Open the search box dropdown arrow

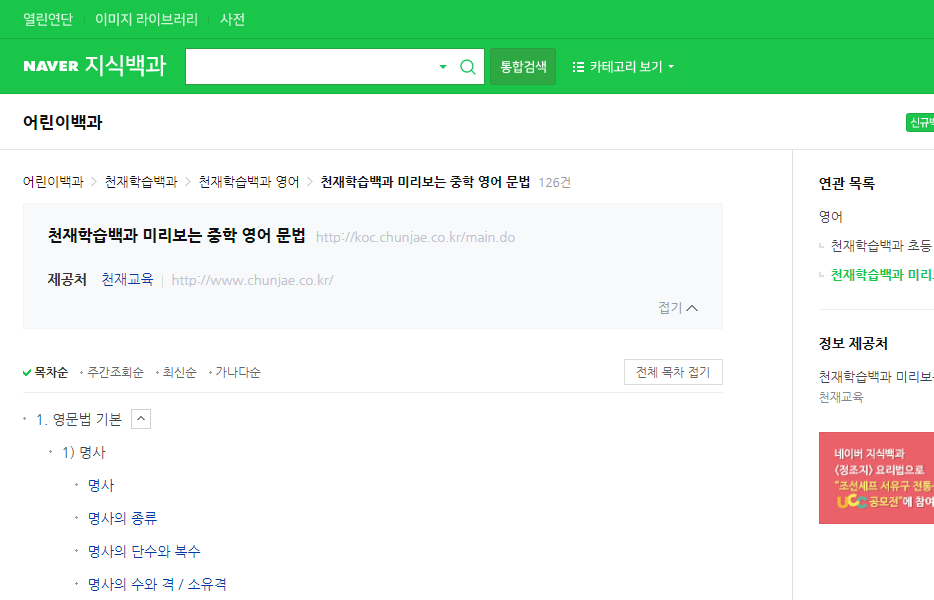point(443,67)
